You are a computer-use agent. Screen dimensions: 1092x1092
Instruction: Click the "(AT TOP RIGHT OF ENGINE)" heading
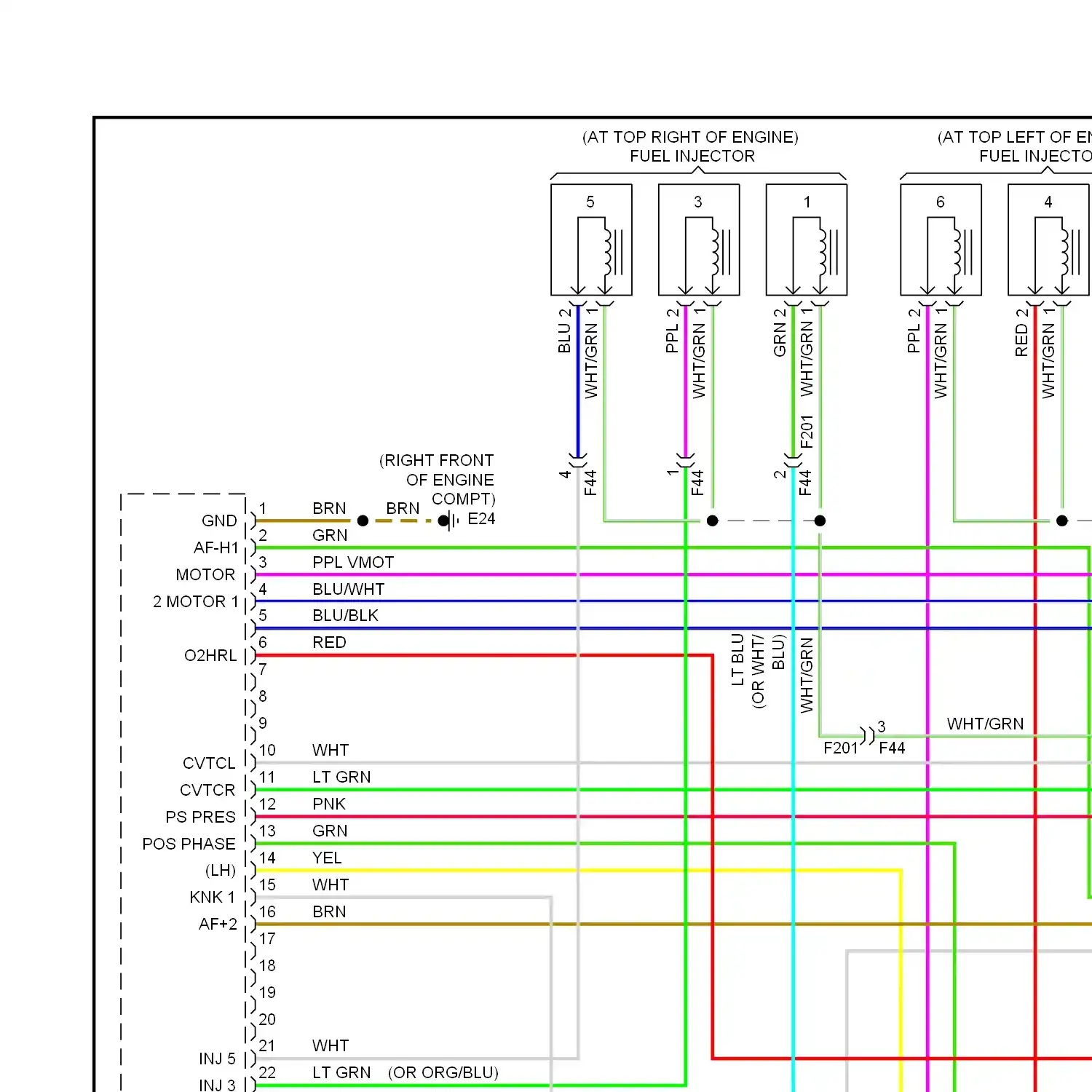point(690,137)
